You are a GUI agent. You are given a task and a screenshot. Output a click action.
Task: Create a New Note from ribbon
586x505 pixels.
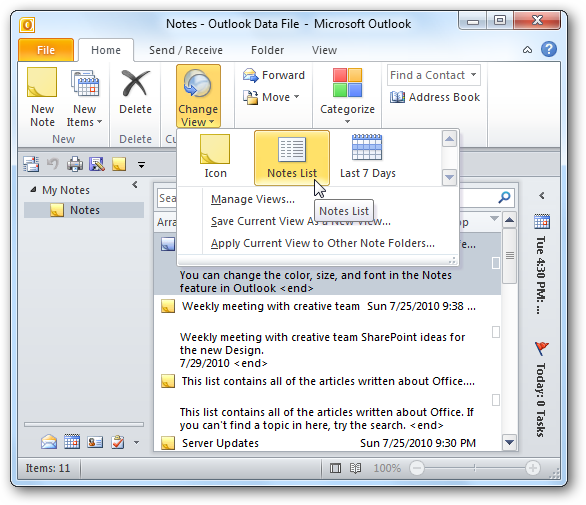click(42, 97)
